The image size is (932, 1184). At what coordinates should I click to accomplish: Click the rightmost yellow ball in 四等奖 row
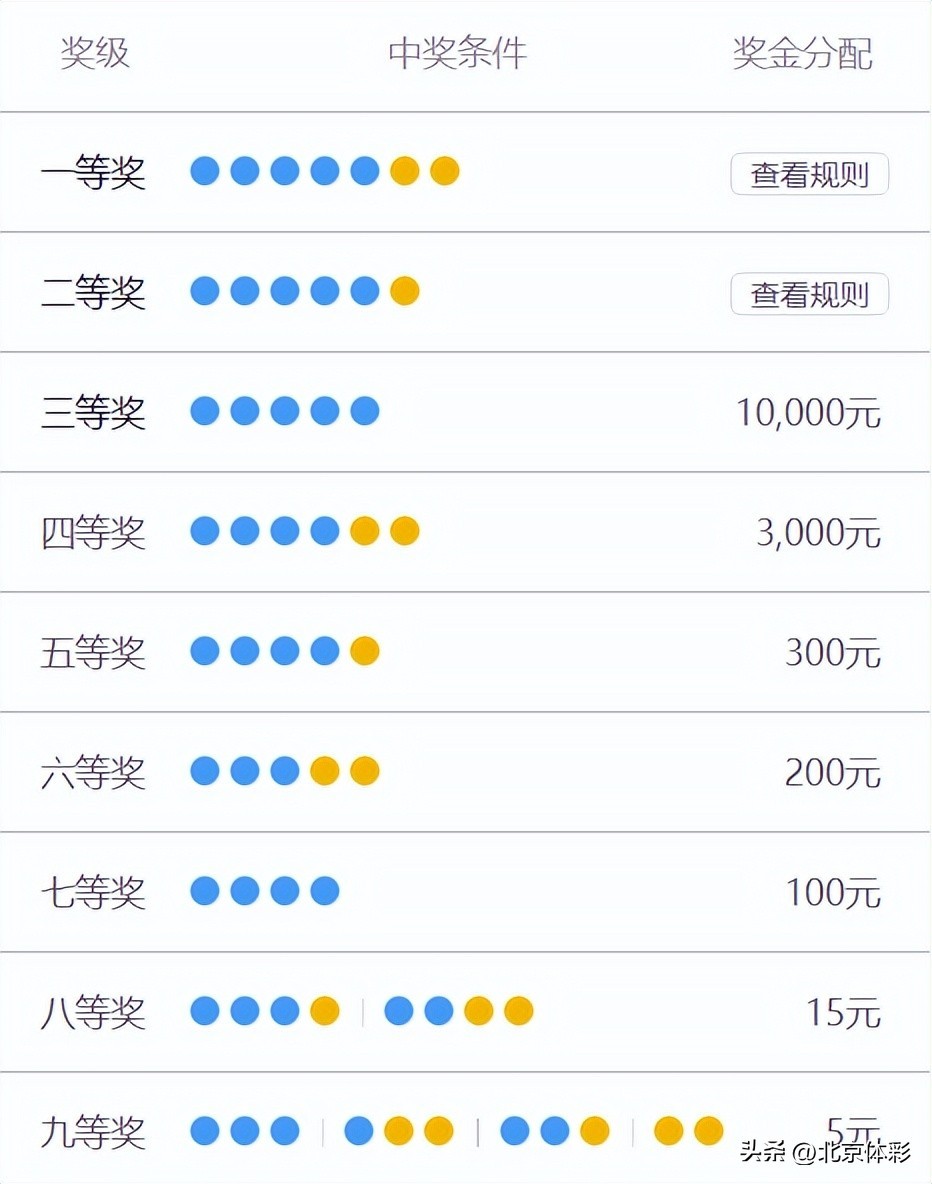click(x=404, y=531)
